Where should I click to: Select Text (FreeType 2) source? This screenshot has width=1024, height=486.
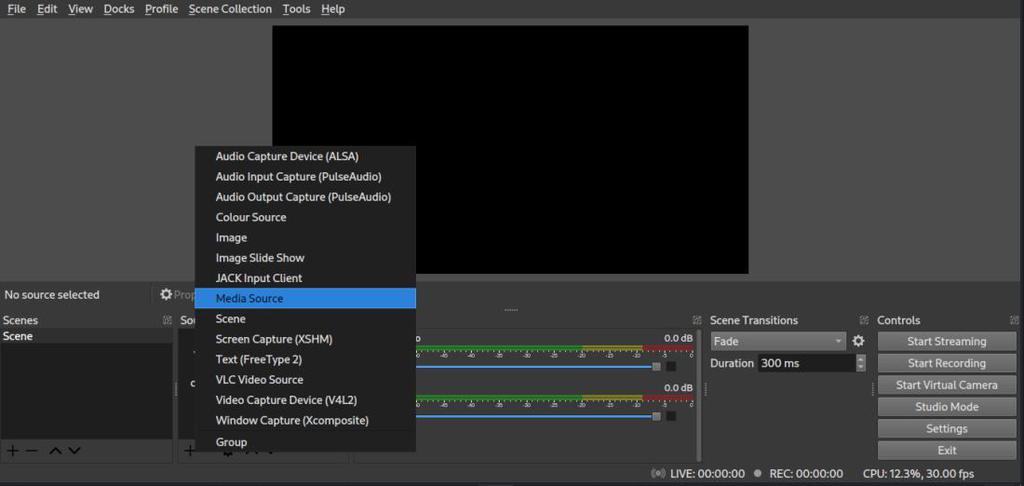[x=306, y=359]
